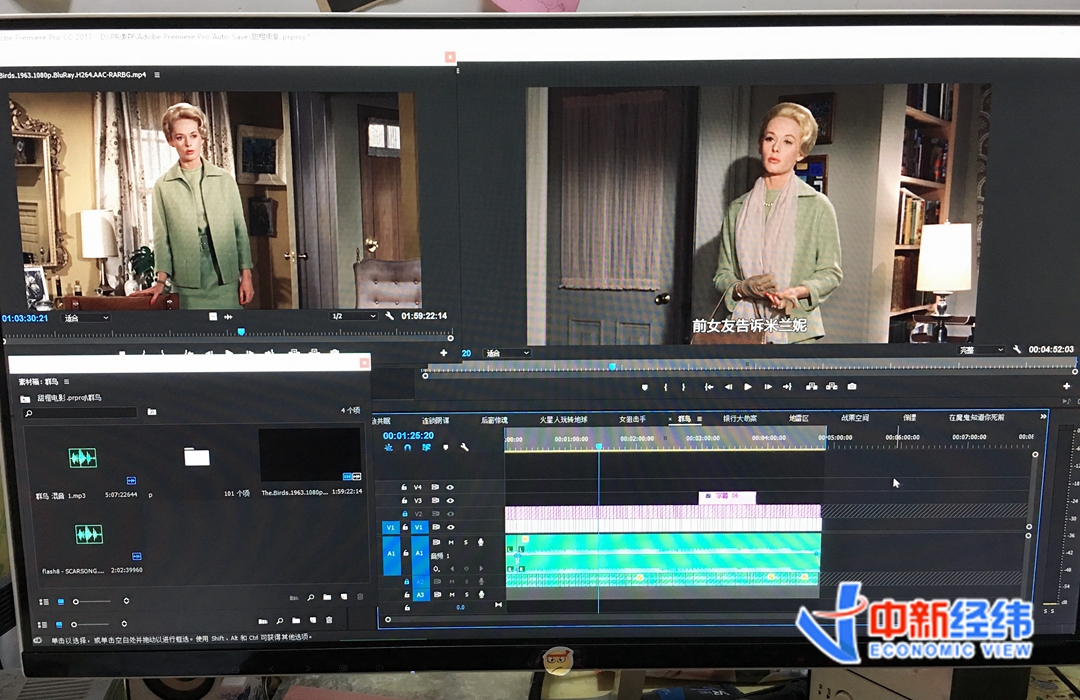
Task: Click Add Marker in Program monitor
Action: [x=645, y=387]
